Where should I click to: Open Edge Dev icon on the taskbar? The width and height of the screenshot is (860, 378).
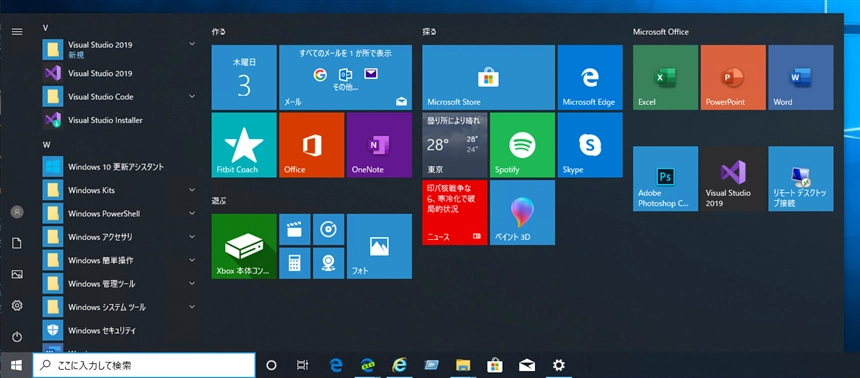(367, 365)
